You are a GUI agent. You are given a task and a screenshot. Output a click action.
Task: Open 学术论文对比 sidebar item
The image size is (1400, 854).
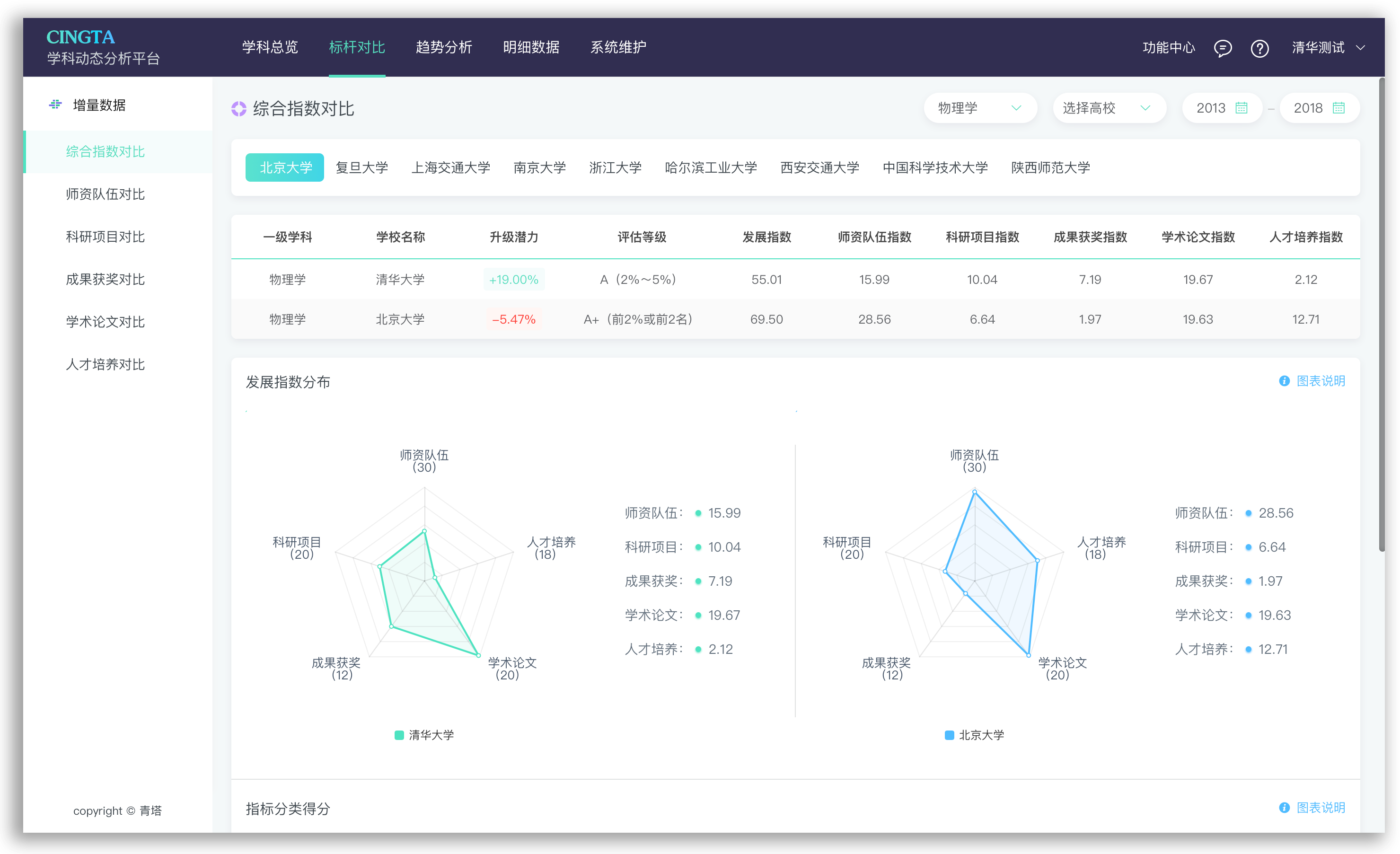point(118,322)
